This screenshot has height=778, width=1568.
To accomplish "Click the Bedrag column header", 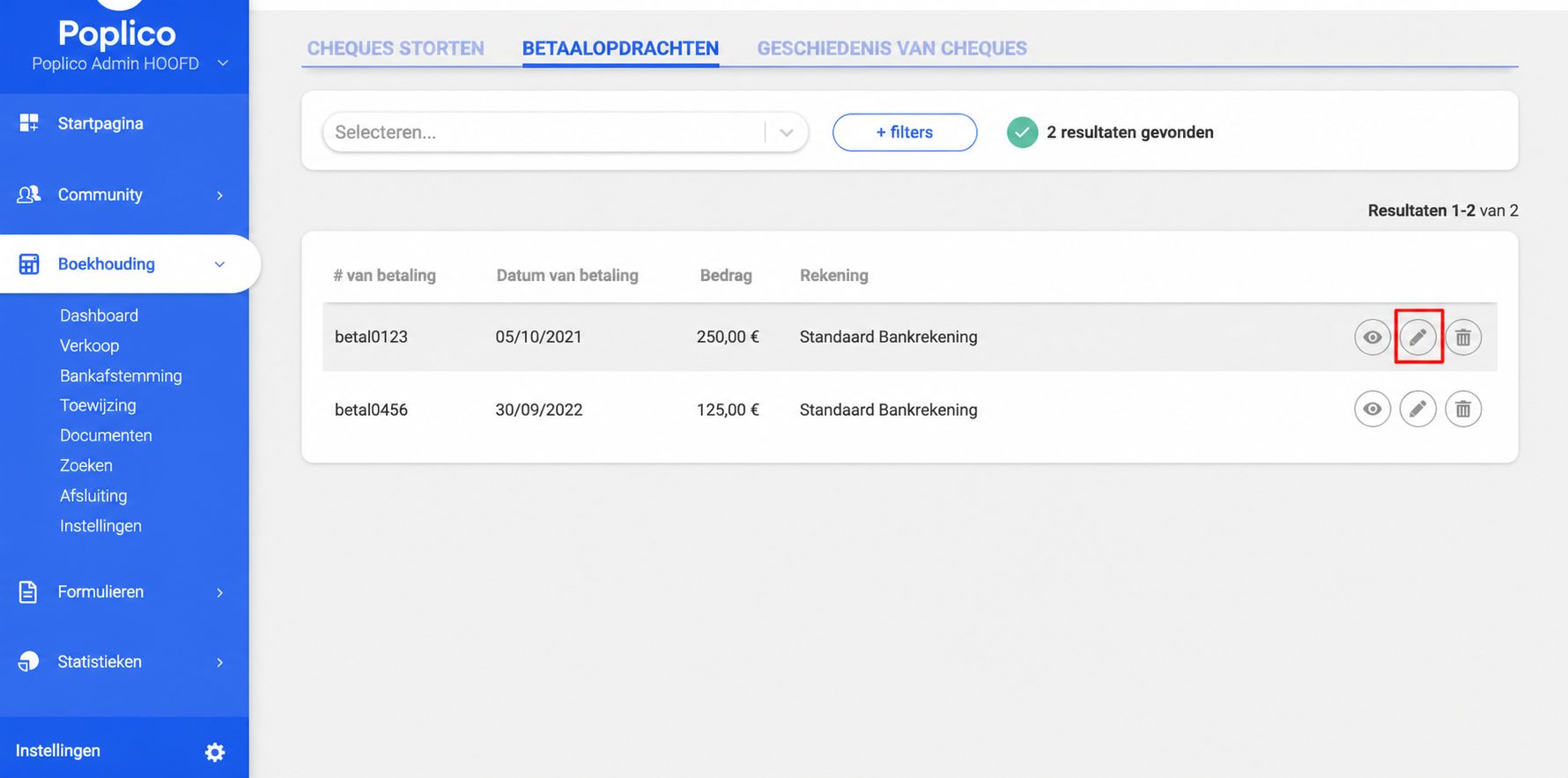I will tap(726, 275).
